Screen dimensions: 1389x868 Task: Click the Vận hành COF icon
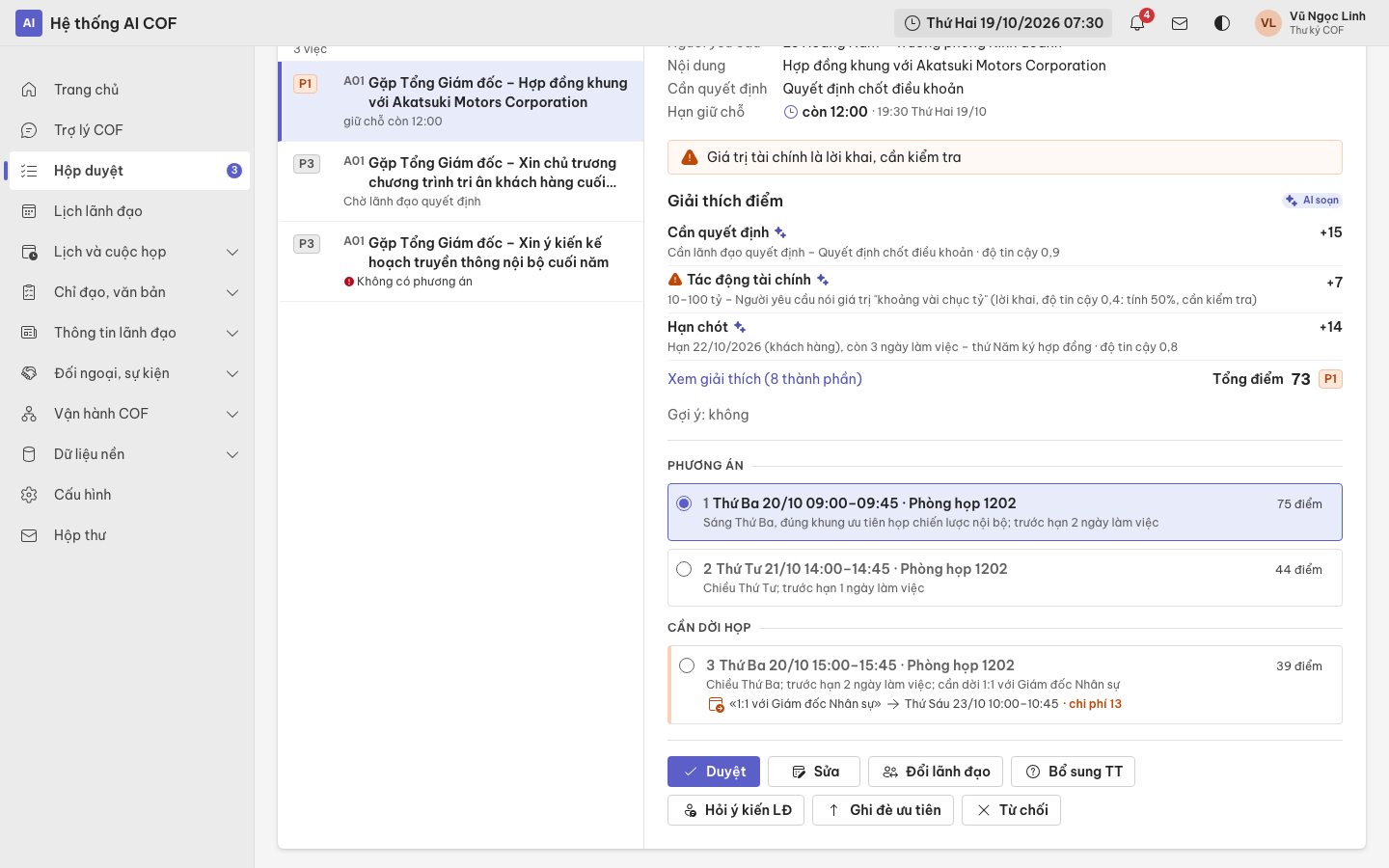click(29, 414)
